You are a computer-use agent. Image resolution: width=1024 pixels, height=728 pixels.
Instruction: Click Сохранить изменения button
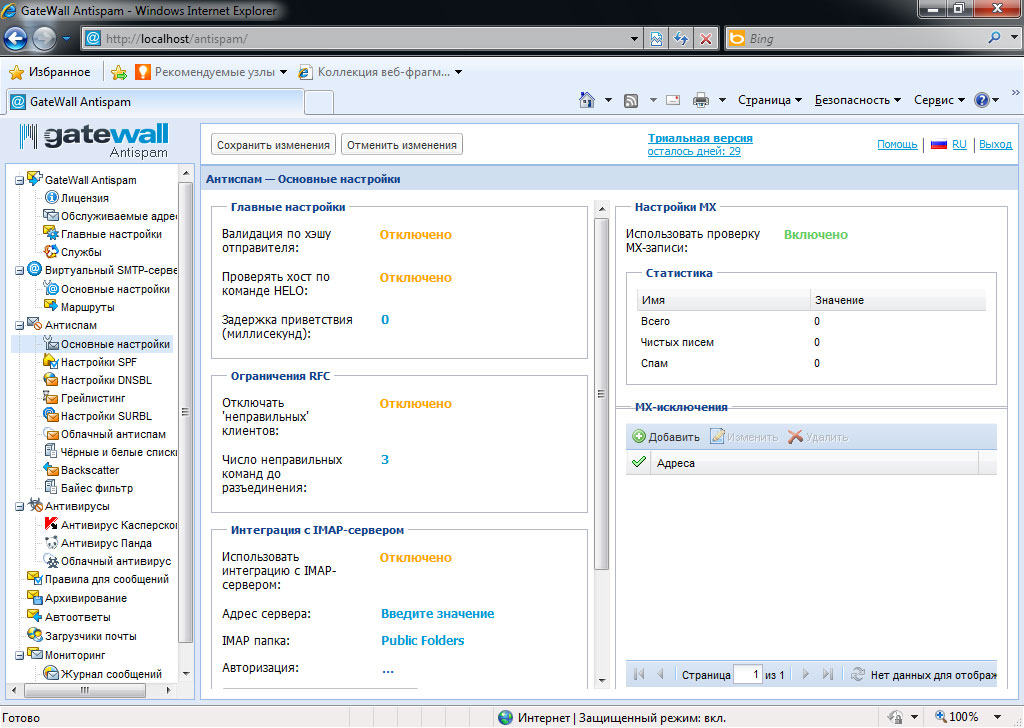[273, 144]
